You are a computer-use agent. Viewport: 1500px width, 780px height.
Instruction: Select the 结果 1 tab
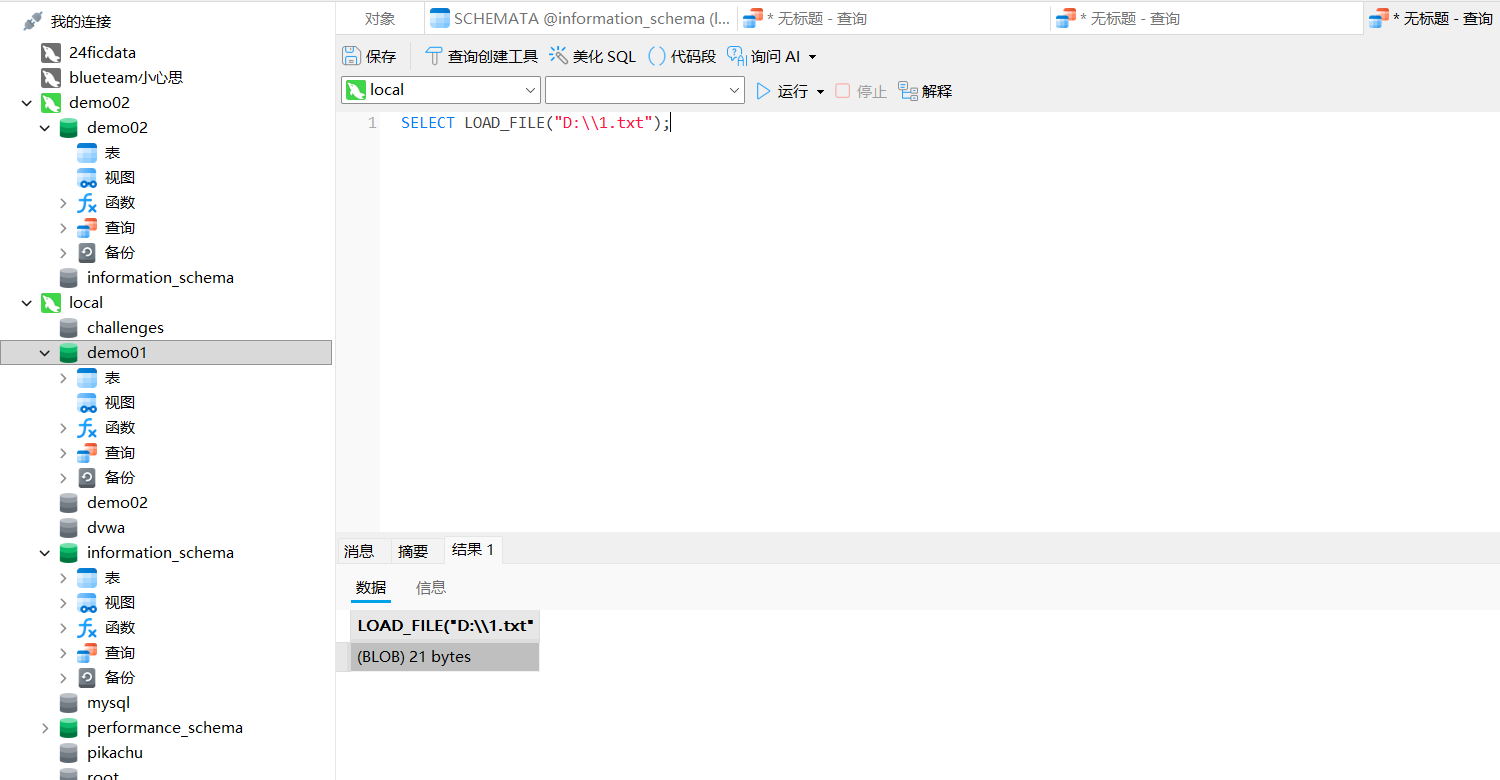pyautogui.click(x=473, y=550)
